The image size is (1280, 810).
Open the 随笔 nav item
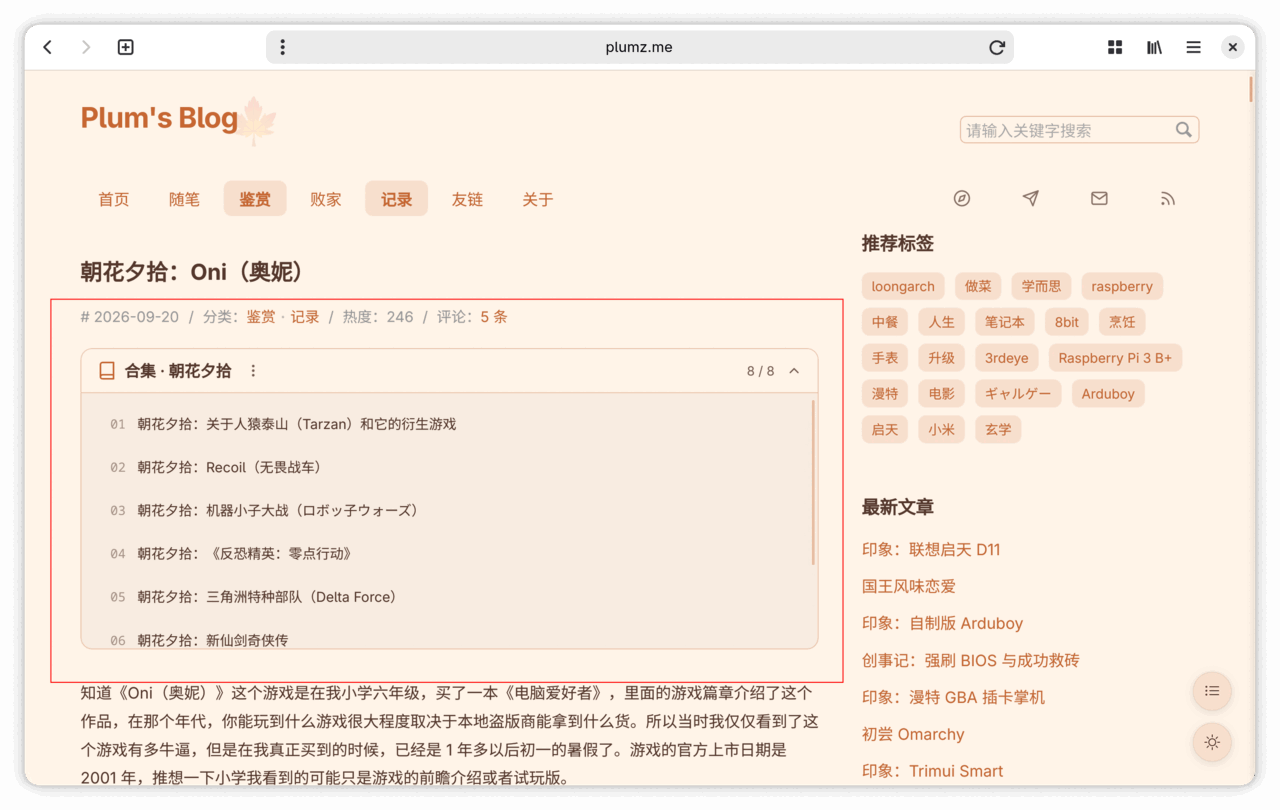pyautogui.click(x=184, y=199)
